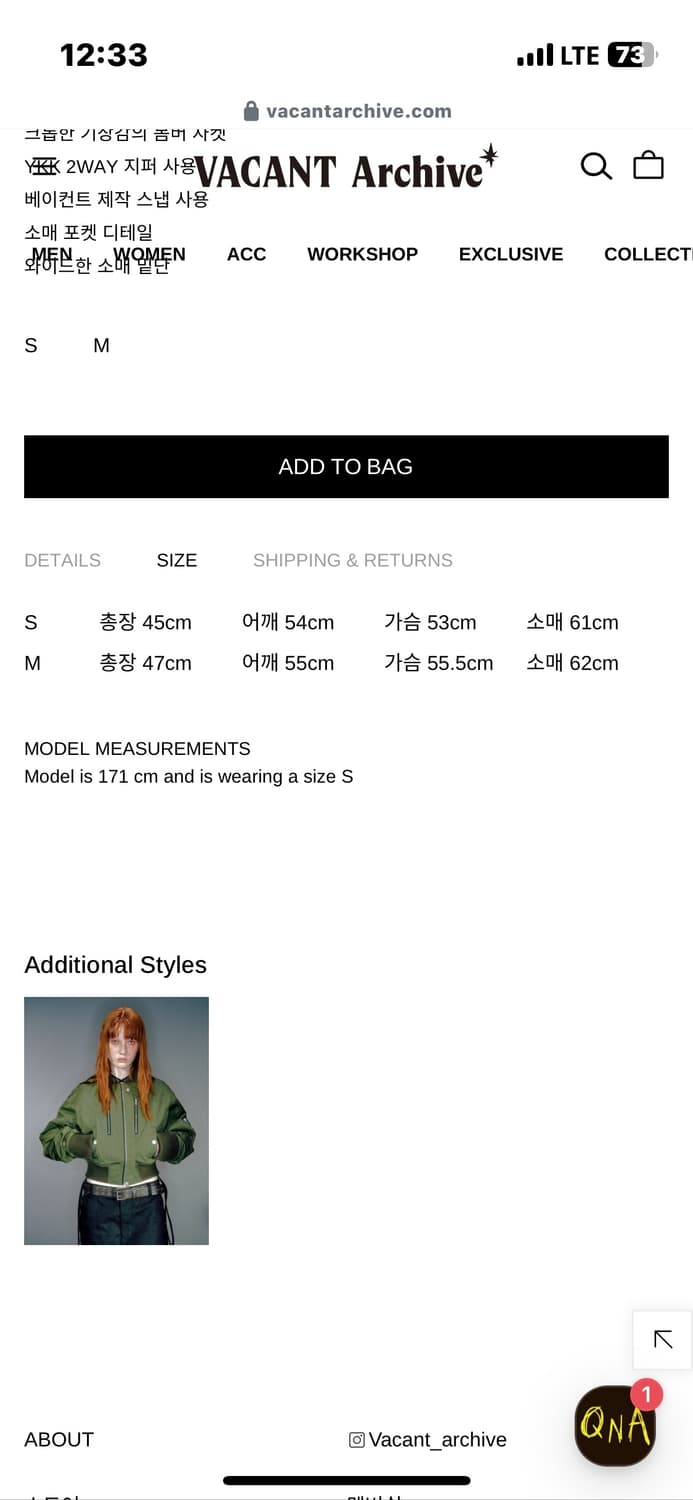Select size M option
The height and width of the screenshot is (1500, 693).
(x=101, y=346)
